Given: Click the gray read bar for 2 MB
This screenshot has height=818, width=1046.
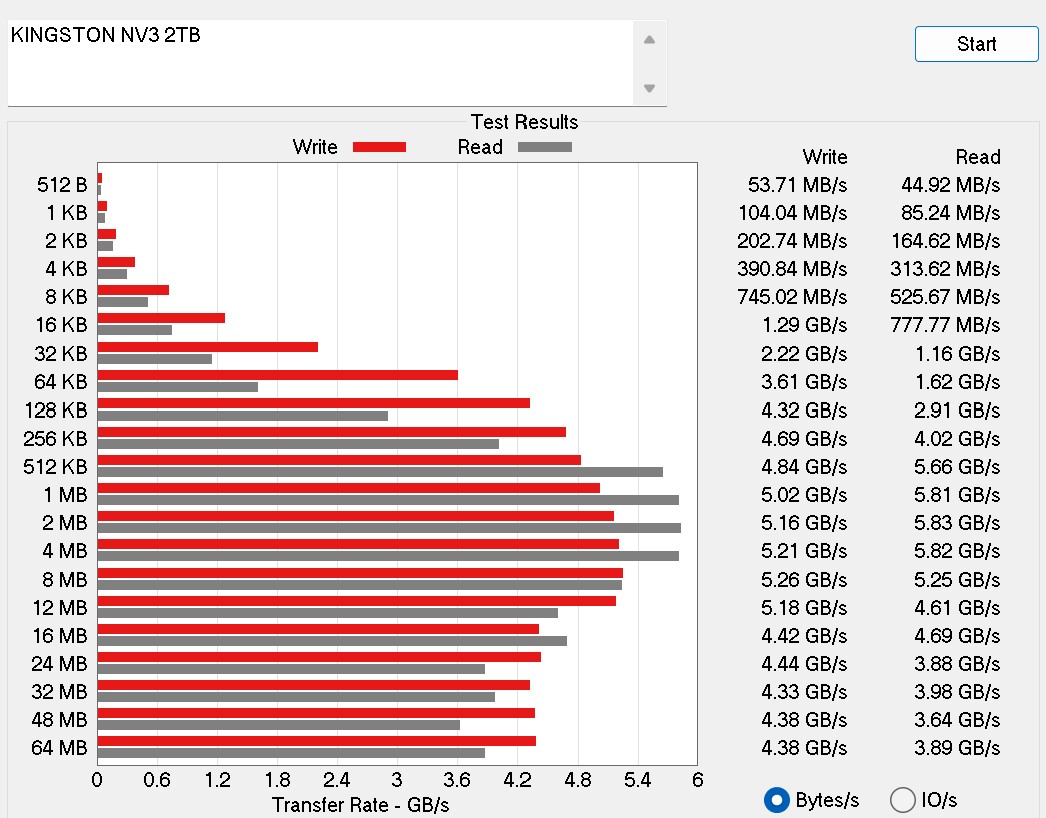Looking at the screenshot, I should 389,528.
